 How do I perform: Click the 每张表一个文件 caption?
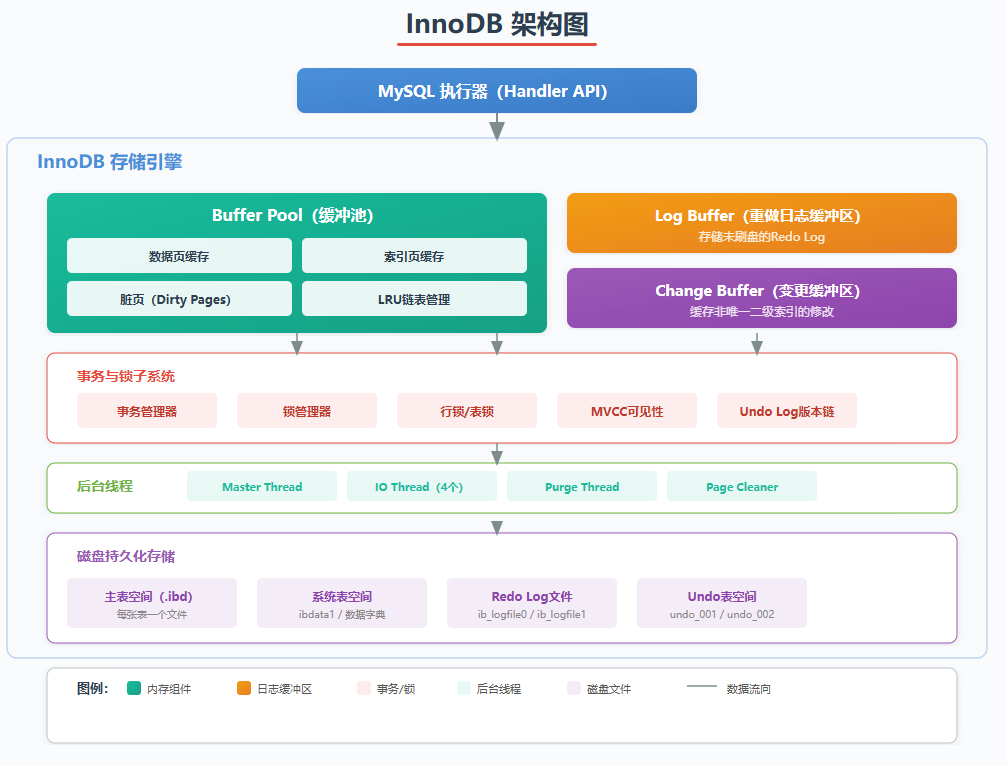pyautogui.click(x=152, y=614)
